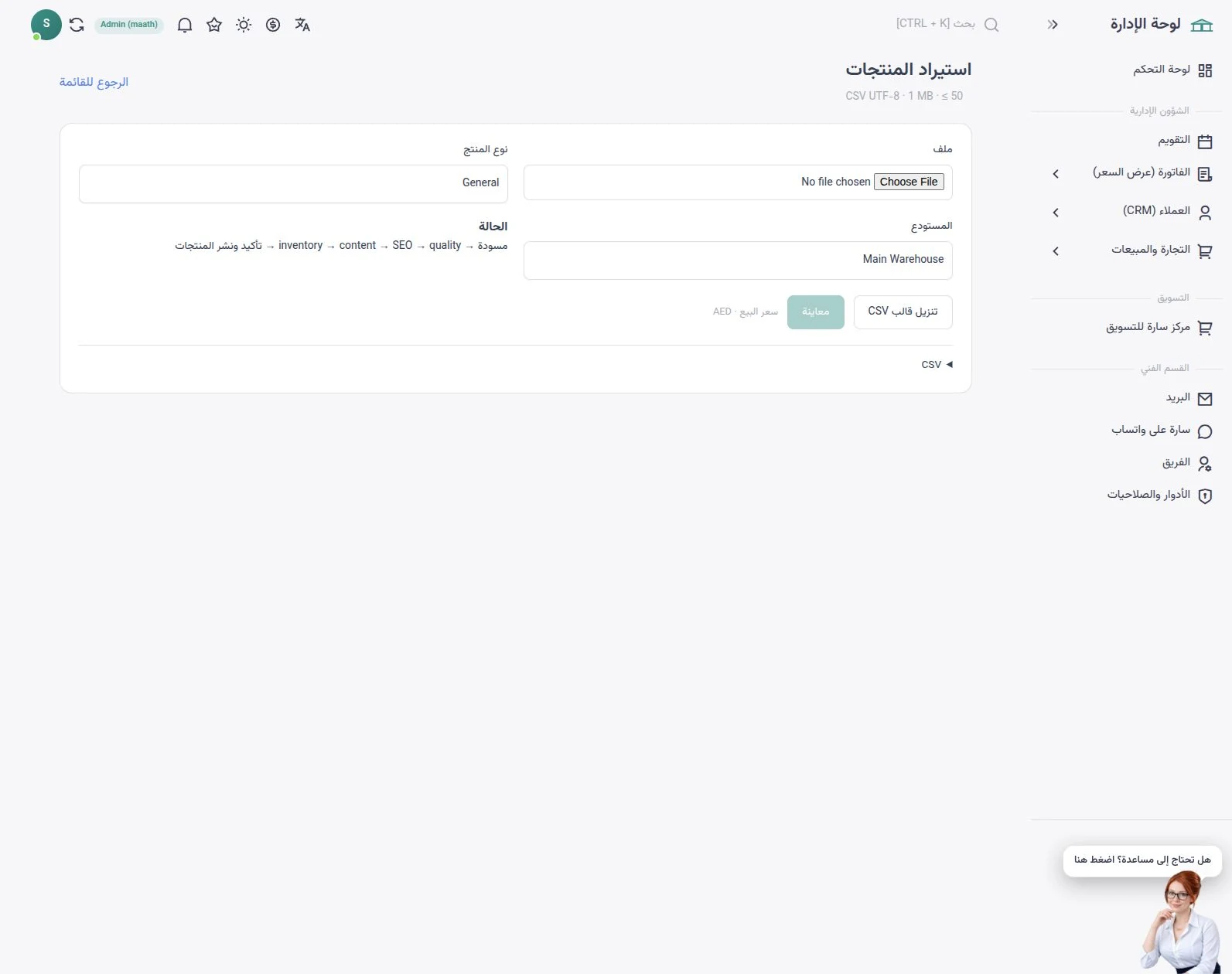Open the نوع المنتج General dropdown

(293, 183)
